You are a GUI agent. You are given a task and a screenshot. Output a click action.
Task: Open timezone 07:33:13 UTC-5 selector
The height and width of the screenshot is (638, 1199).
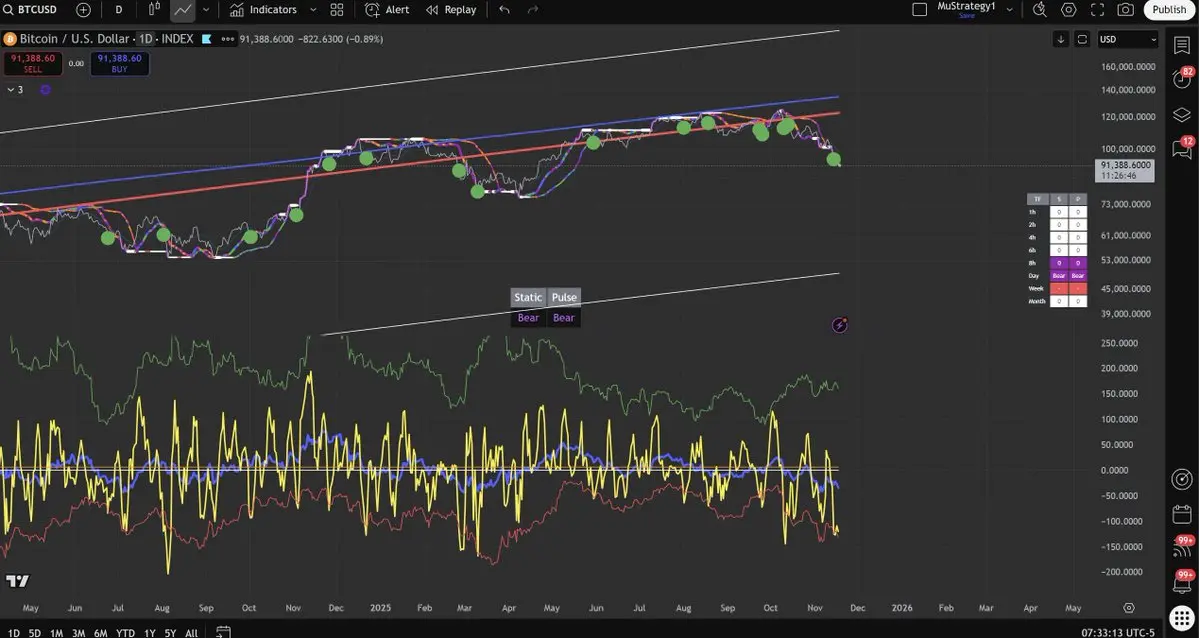[1117, 633]
